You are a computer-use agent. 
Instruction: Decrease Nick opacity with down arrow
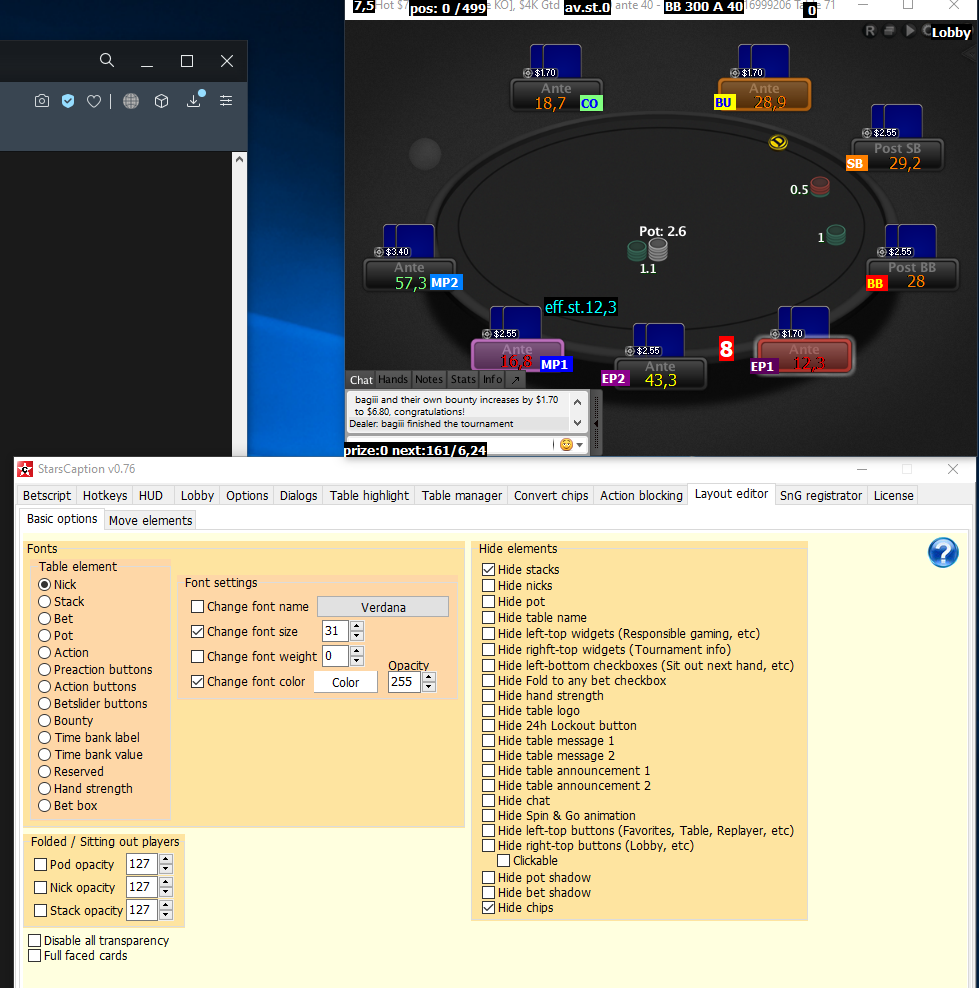pos(166,892)
